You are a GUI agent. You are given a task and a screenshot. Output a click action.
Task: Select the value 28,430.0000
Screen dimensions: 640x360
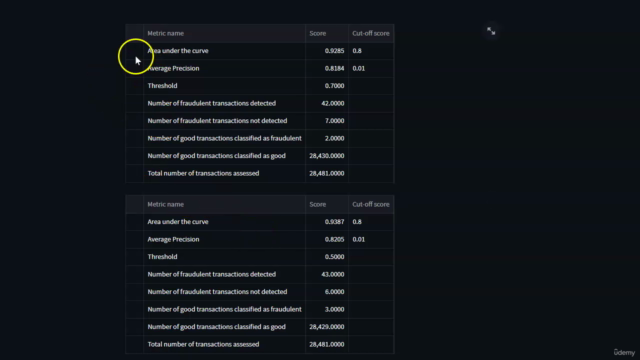[327, 156]
